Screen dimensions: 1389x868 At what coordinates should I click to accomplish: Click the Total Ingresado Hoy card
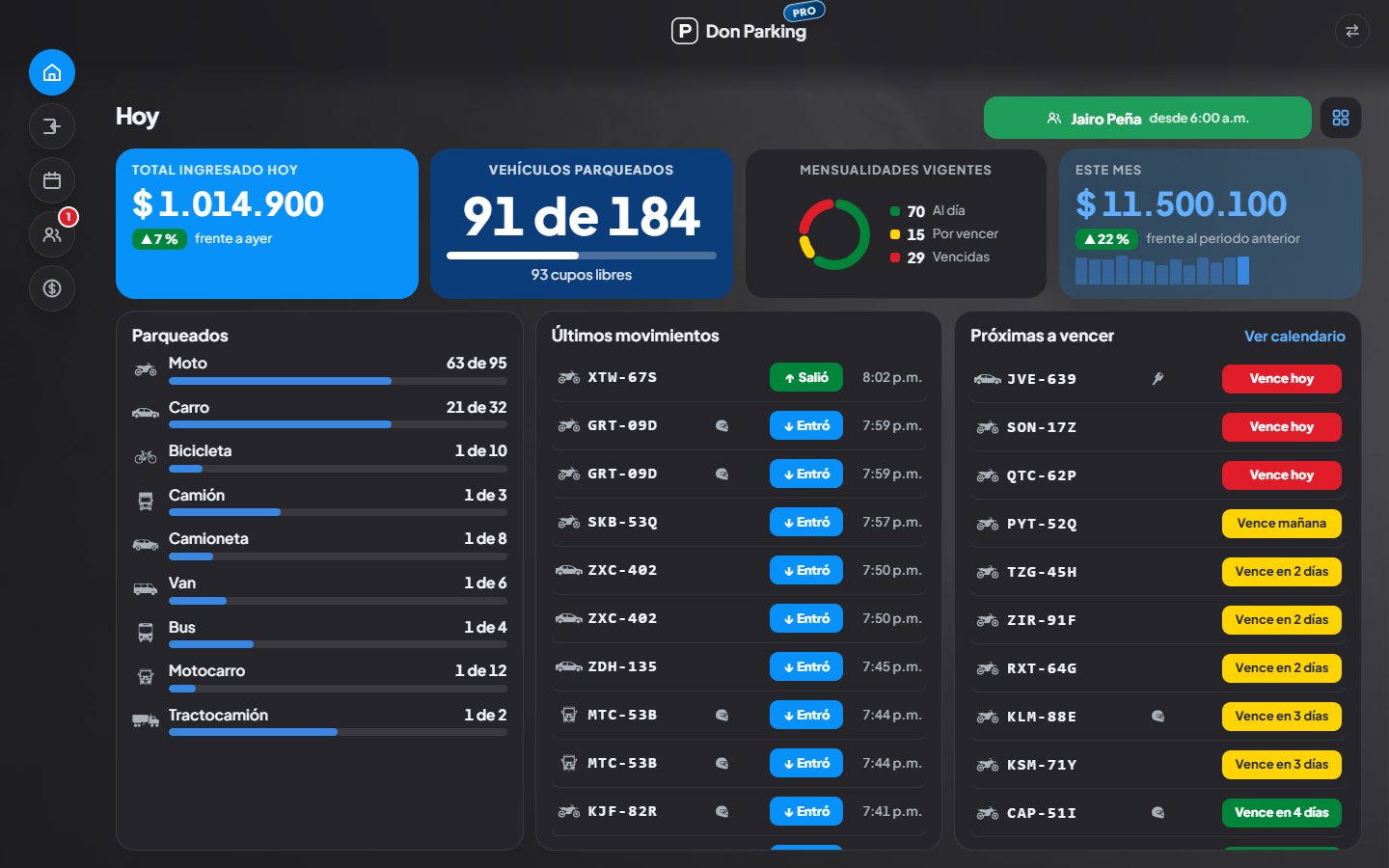tap(267, 224)
